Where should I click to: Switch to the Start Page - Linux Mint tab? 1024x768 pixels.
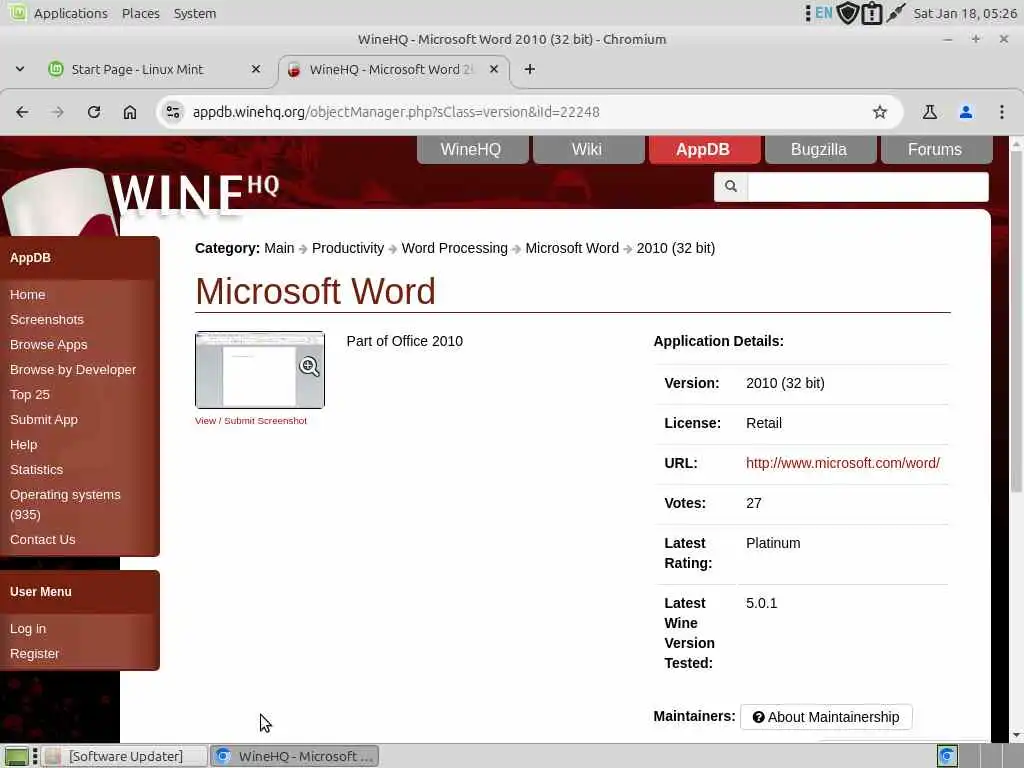(154, 69)
